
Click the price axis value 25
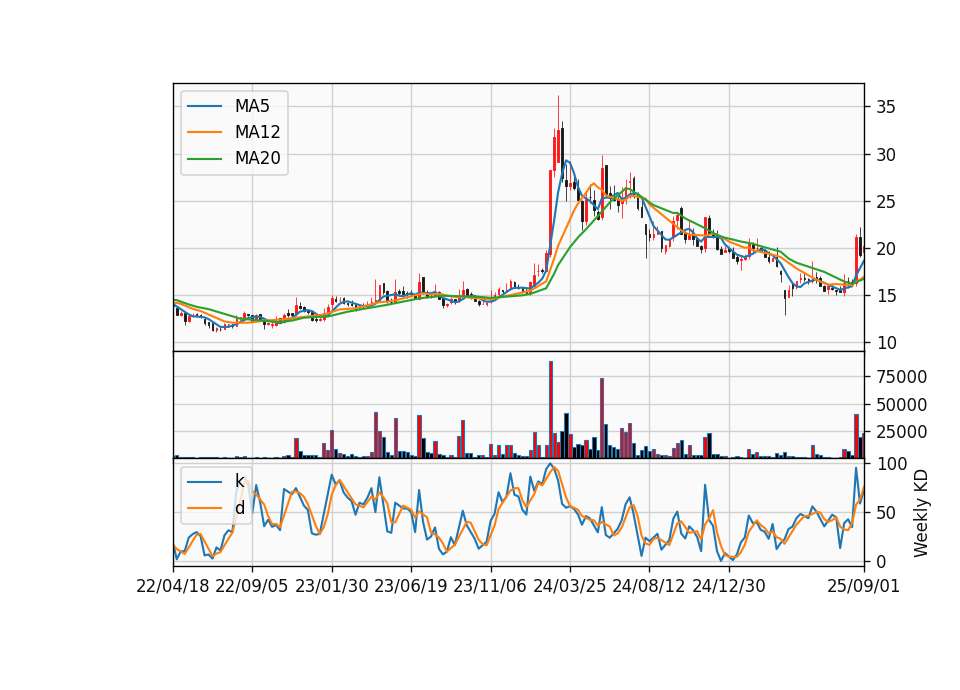[x=886, y=201]
